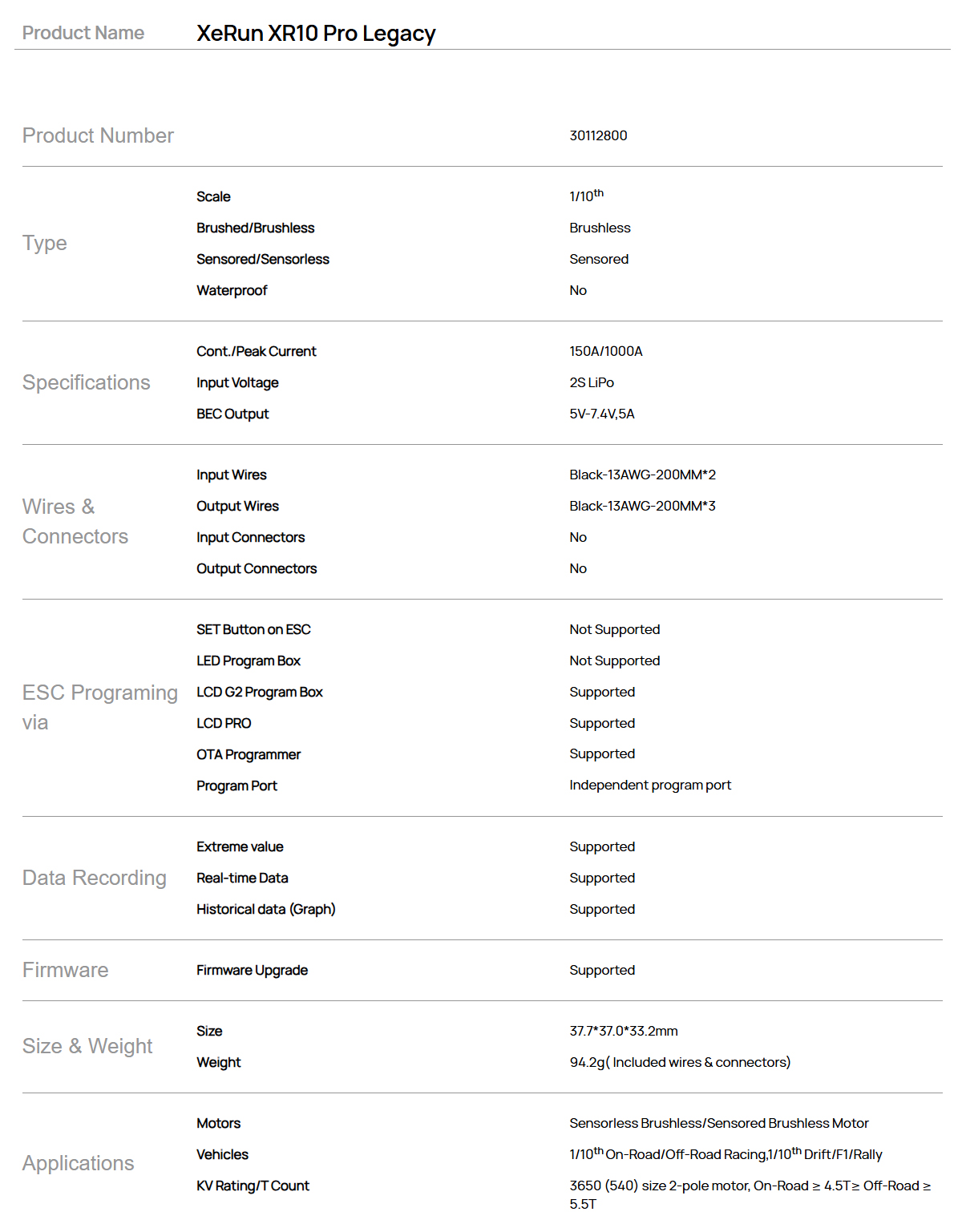Click the Applications section heading
962x1232 pixels.
point(79,1163)
